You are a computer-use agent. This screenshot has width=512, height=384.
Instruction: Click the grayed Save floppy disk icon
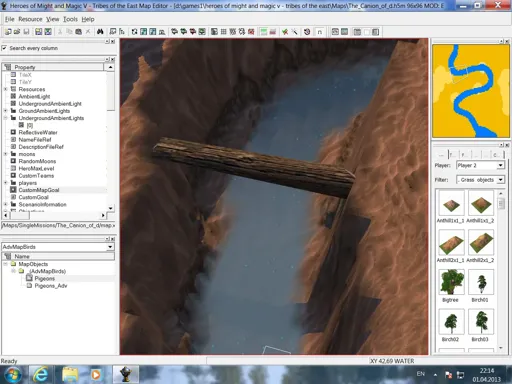(x=26, y=32)
